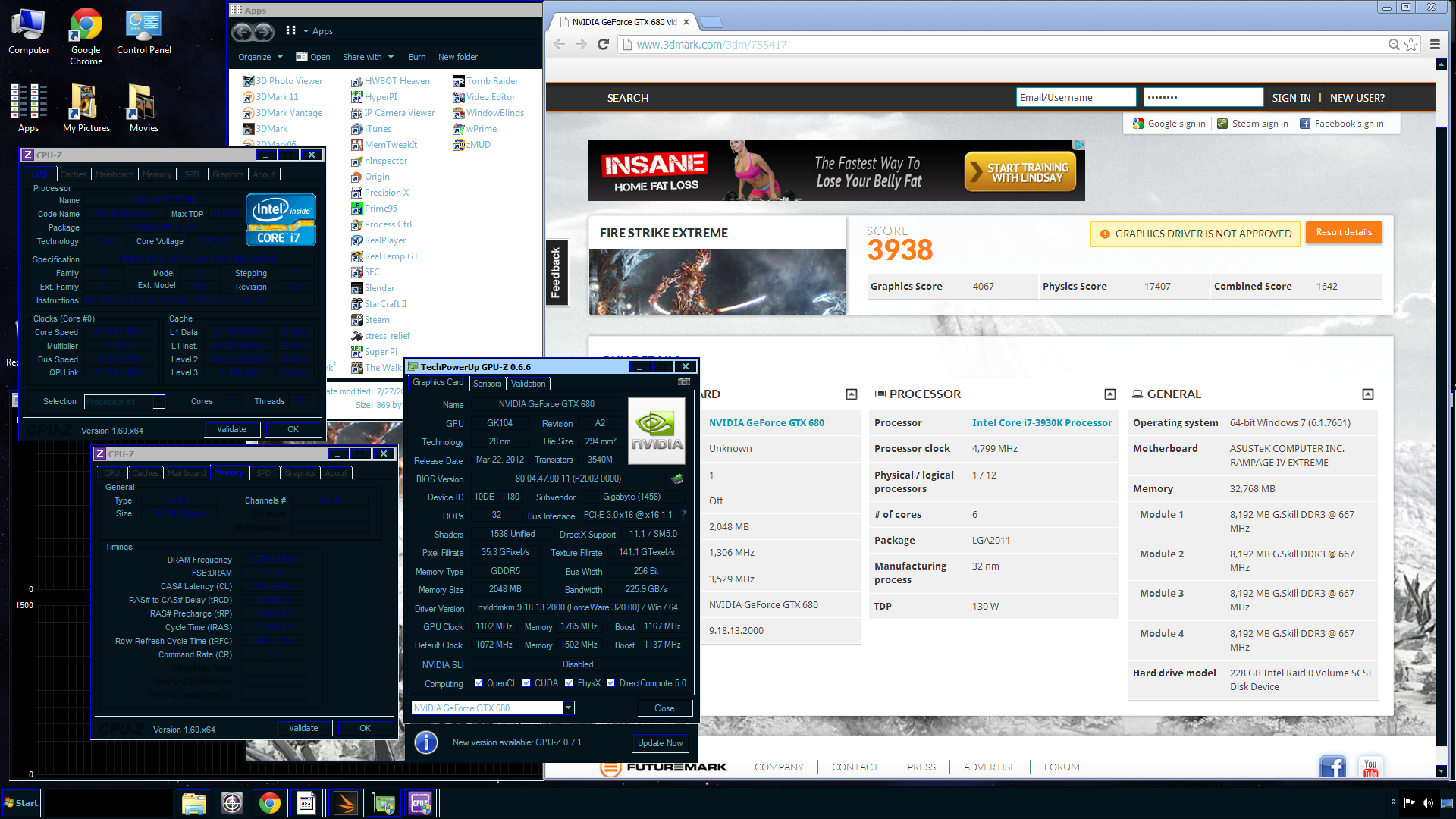Expand the Apps address bar location arrow

(306, 31)
